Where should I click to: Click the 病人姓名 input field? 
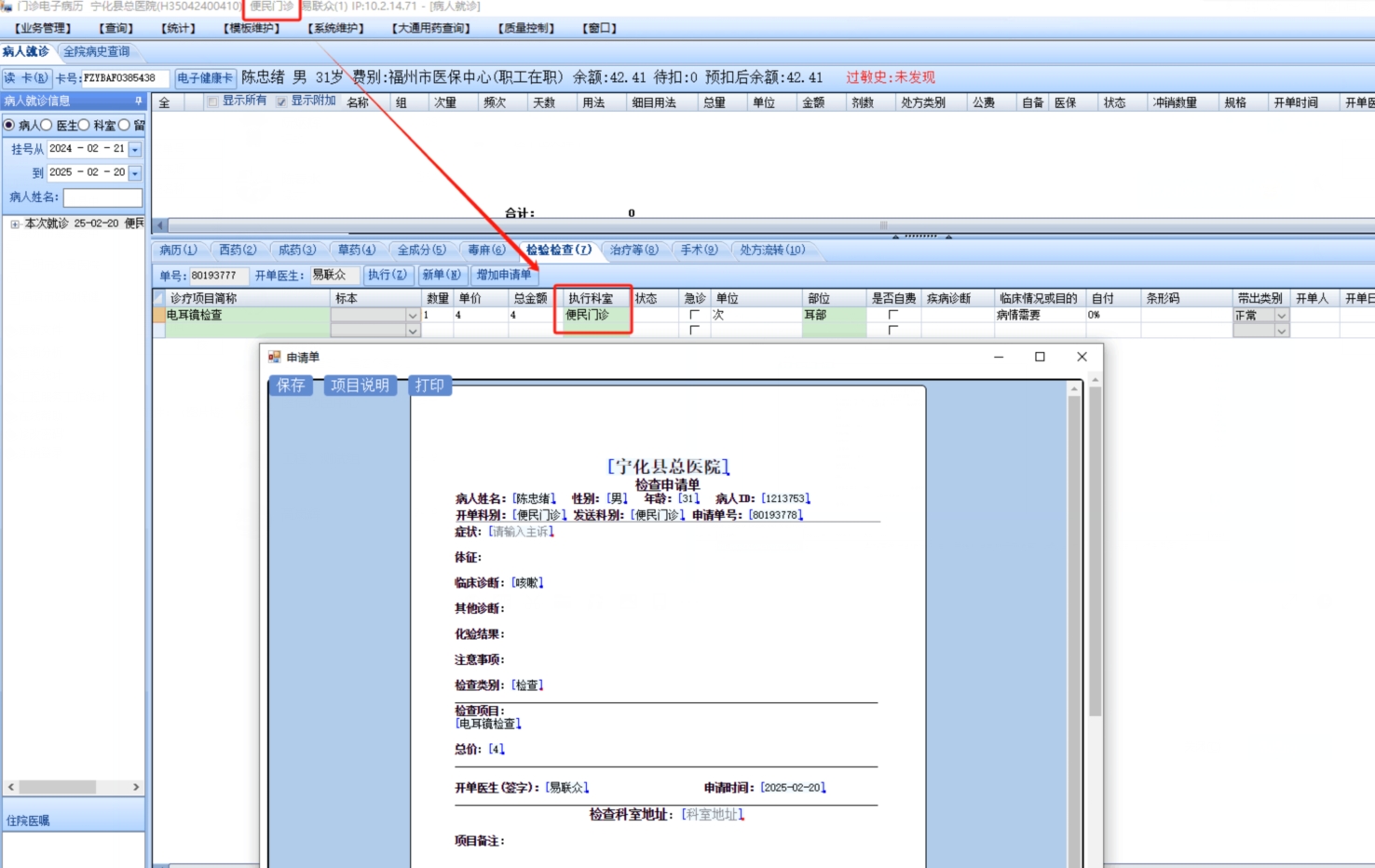click(x=102, y=197)
